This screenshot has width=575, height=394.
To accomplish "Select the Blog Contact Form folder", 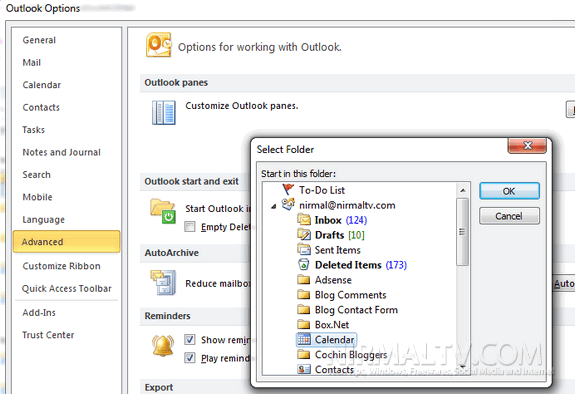I will (x=356, y=310).
